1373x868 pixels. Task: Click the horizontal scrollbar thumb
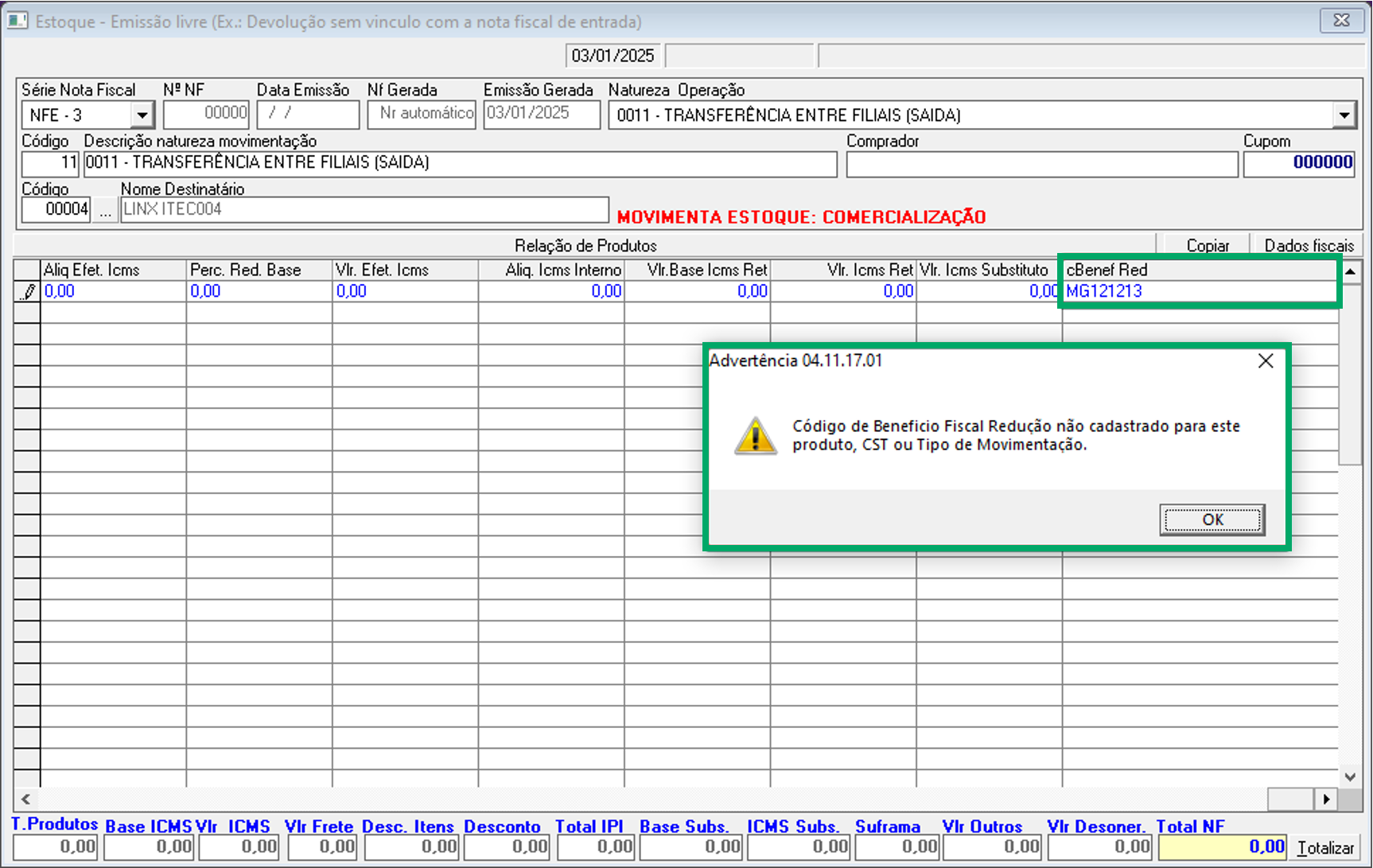(1290, 799)
